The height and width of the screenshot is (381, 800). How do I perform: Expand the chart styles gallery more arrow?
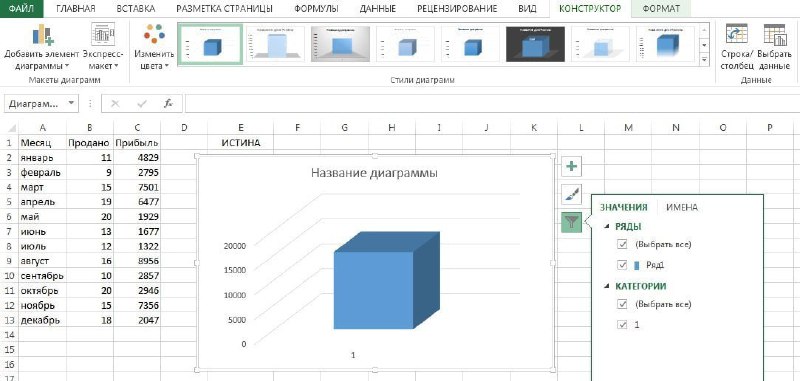705,60
